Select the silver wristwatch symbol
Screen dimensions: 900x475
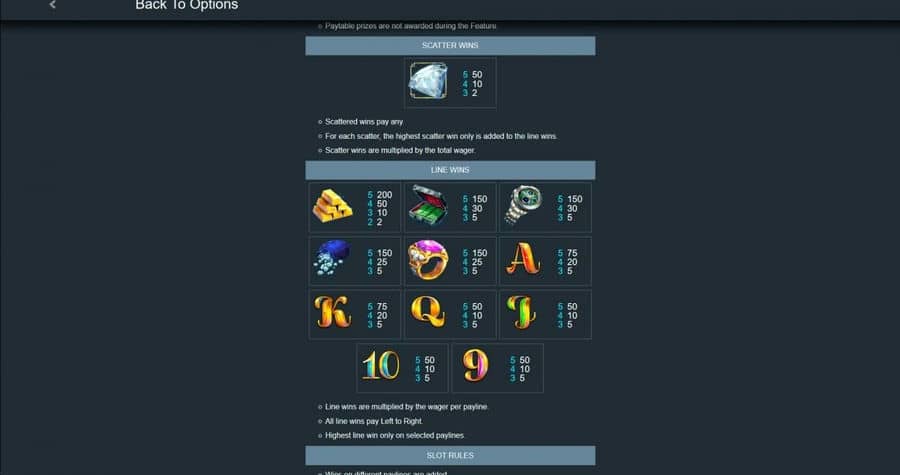click(523, 205)
